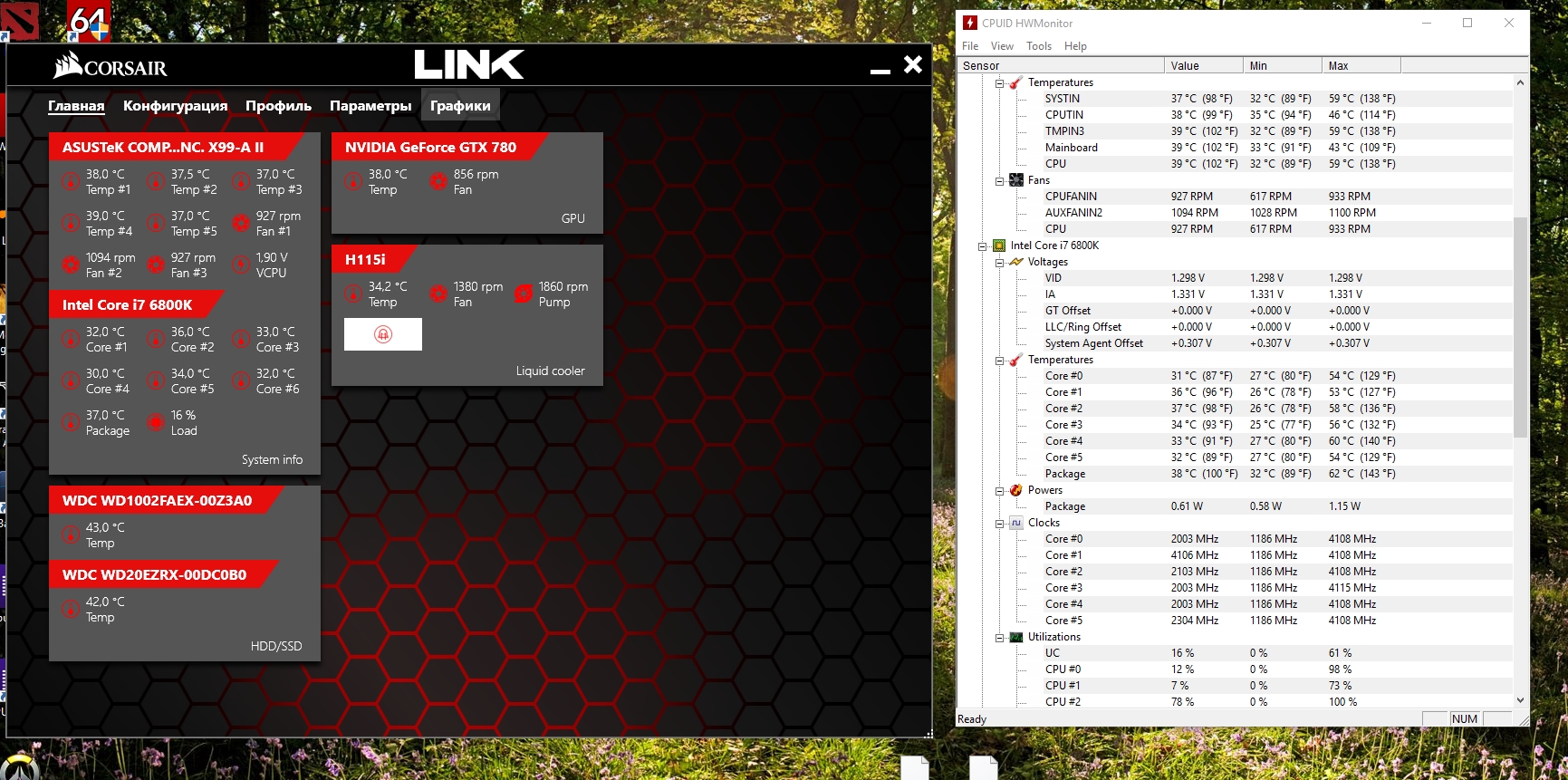Click the Package temperature icon on the Intel card

[x=71, y=422]
